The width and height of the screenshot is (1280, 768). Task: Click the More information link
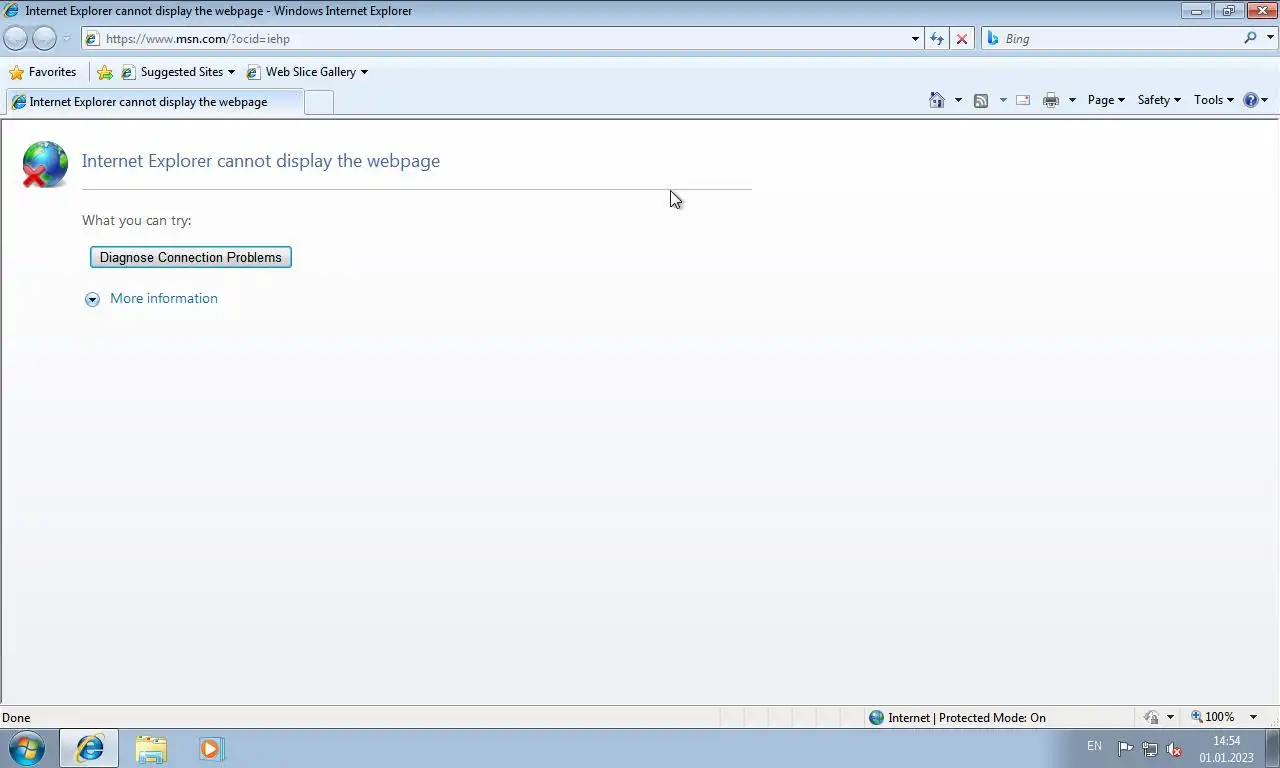click(164, 298)
